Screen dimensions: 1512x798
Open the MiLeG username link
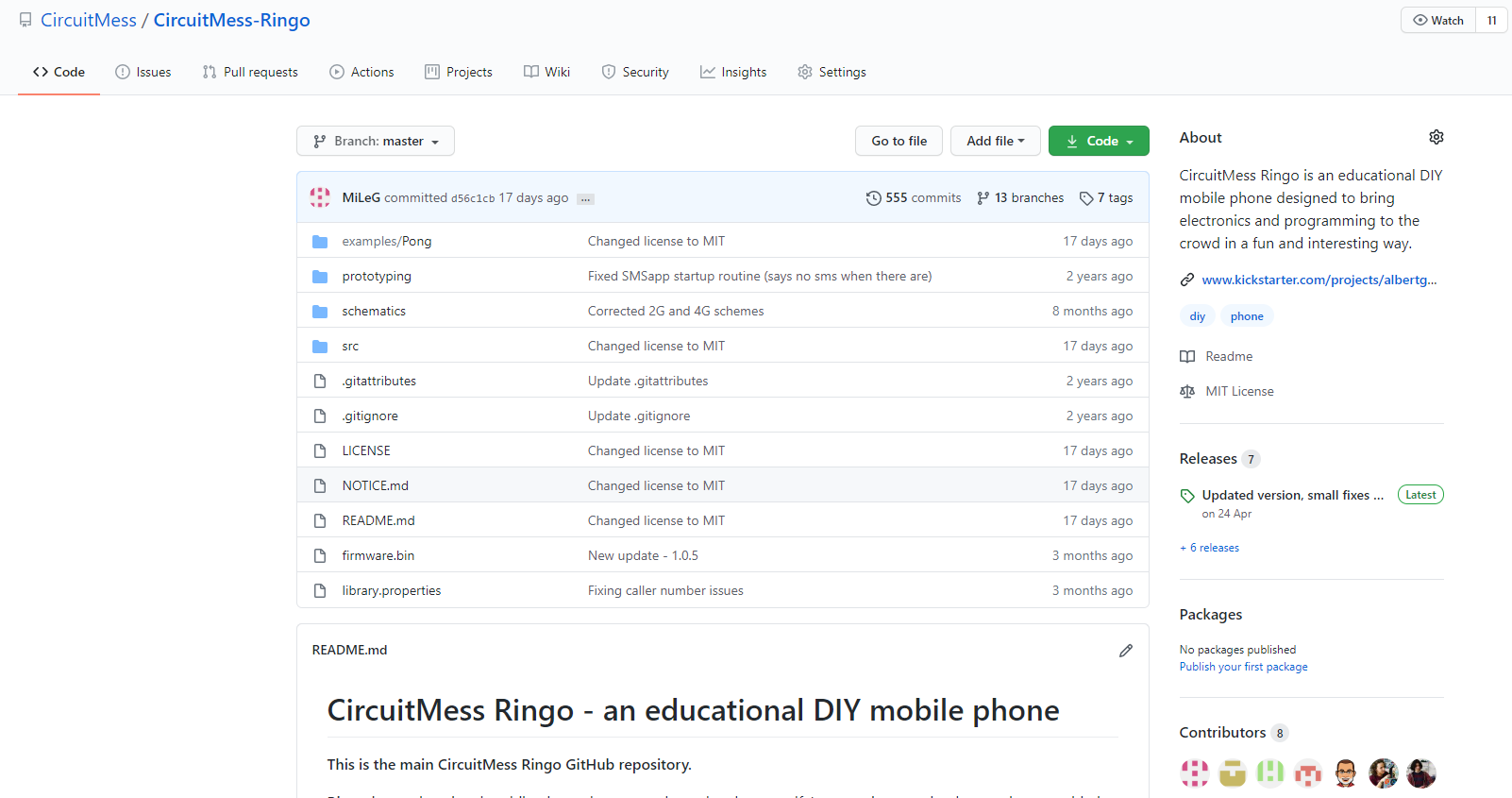click(x=361, y=198)
